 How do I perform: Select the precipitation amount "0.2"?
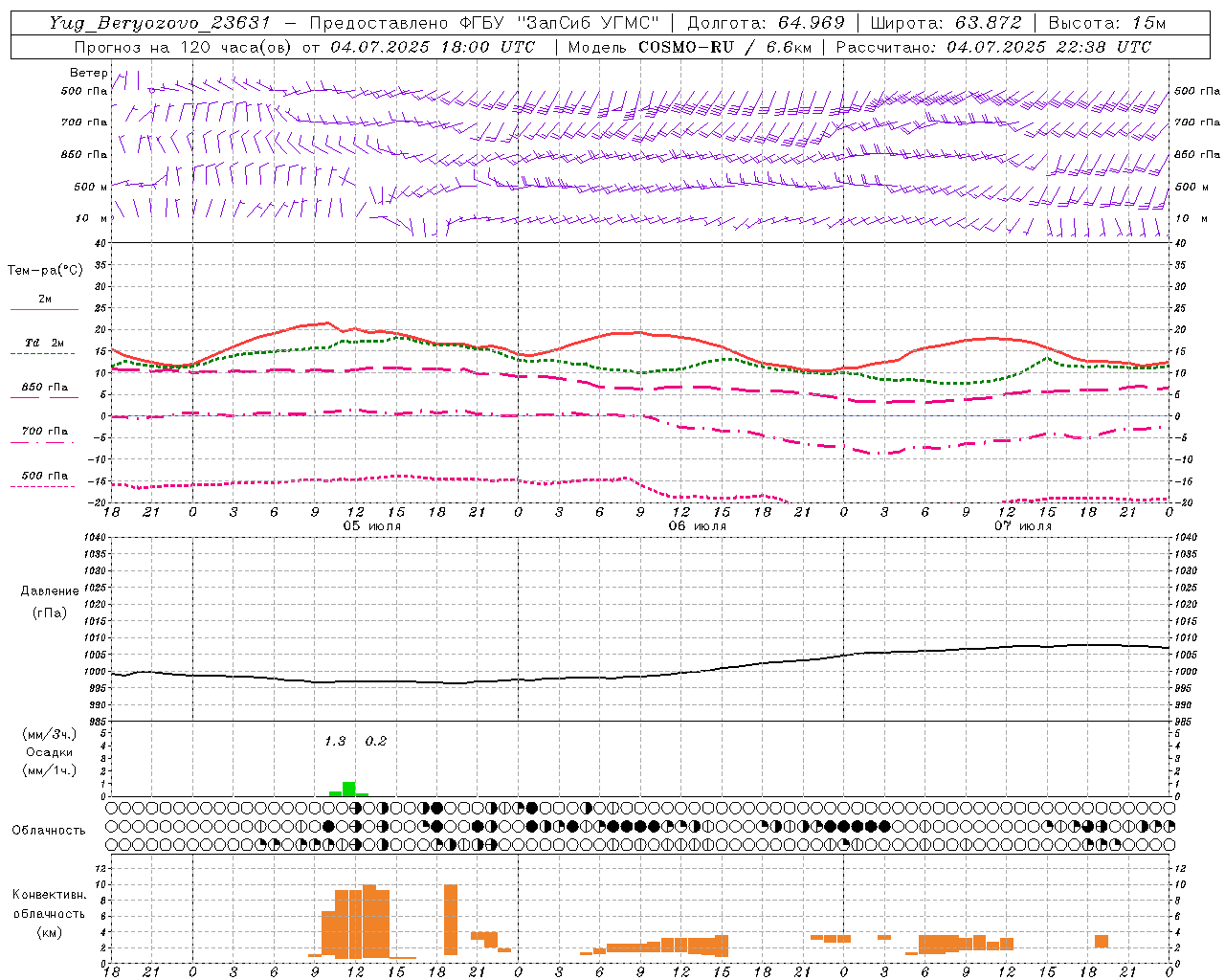click(376, 741)
